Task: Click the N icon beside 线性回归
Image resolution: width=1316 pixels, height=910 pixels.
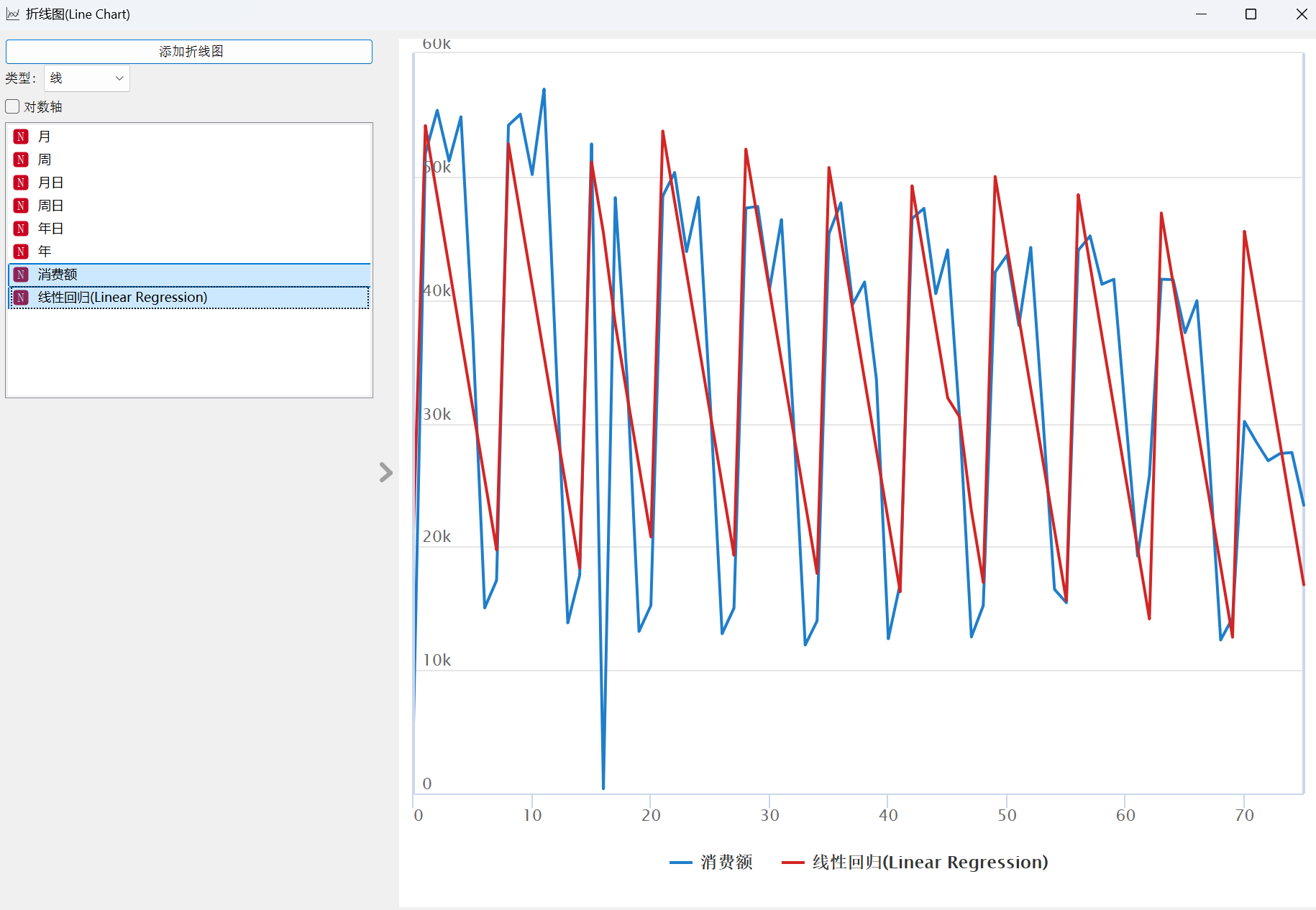Action: point(21,298)
